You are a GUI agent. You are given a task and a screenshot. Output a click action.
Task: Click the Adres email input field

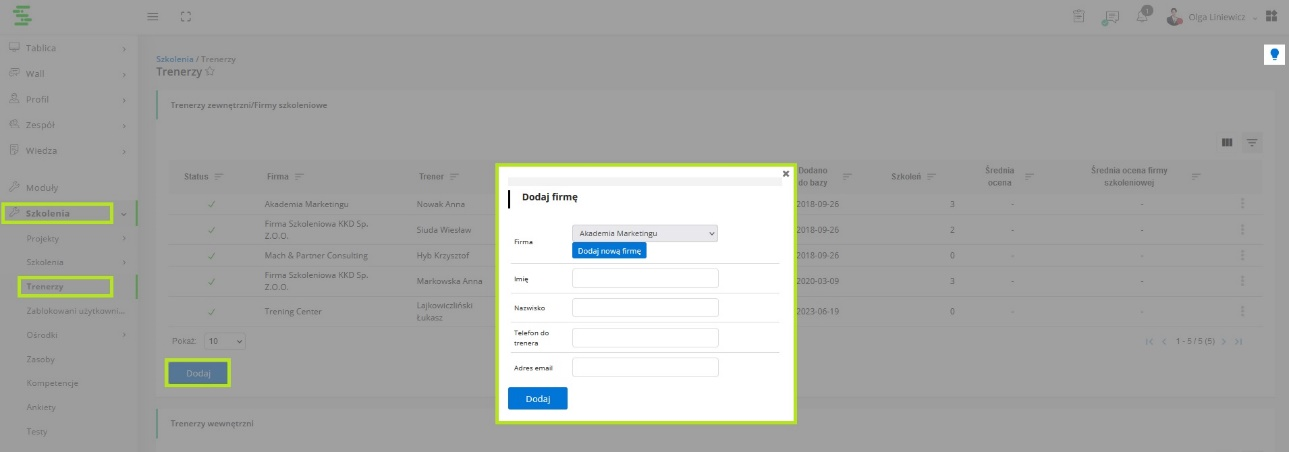click(645, 367)
